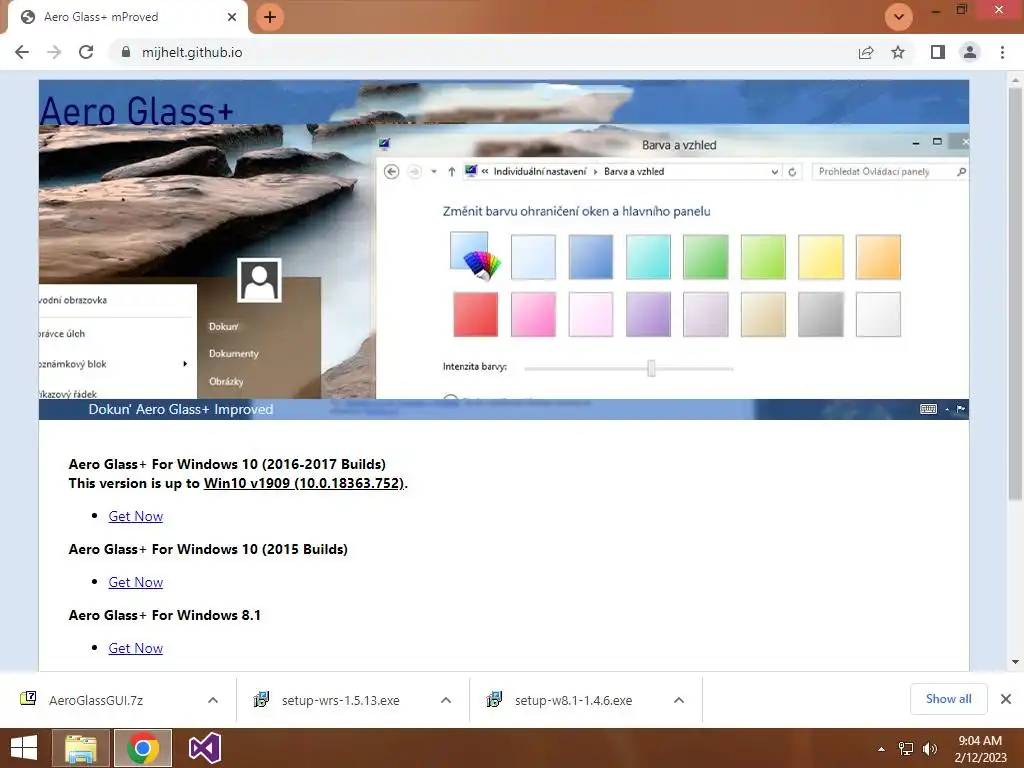
Task: Select the Aero Glass+ mProved tab
Action: 127,17
